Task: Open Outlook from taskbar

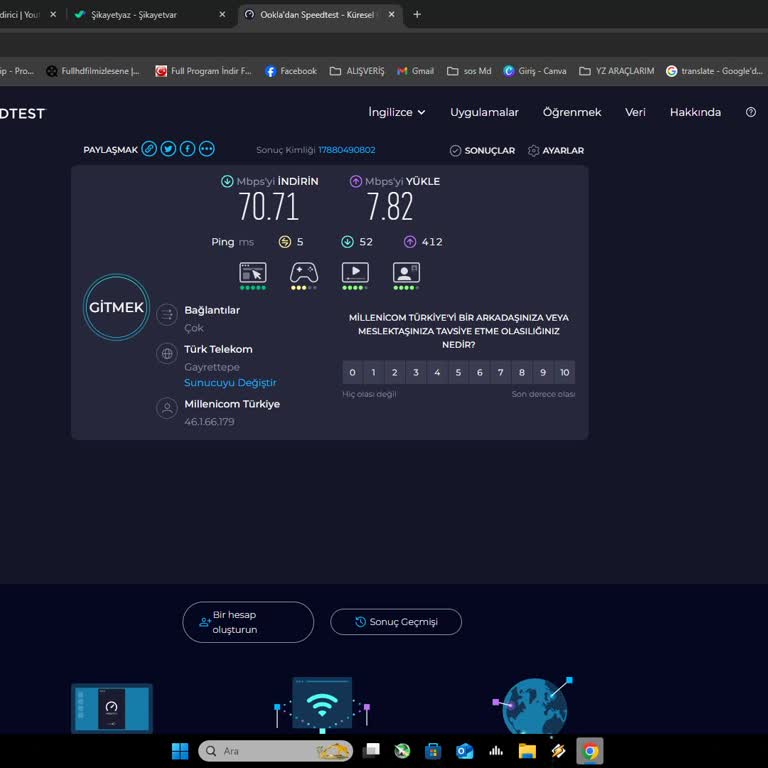Action: [x=464, y=751]
